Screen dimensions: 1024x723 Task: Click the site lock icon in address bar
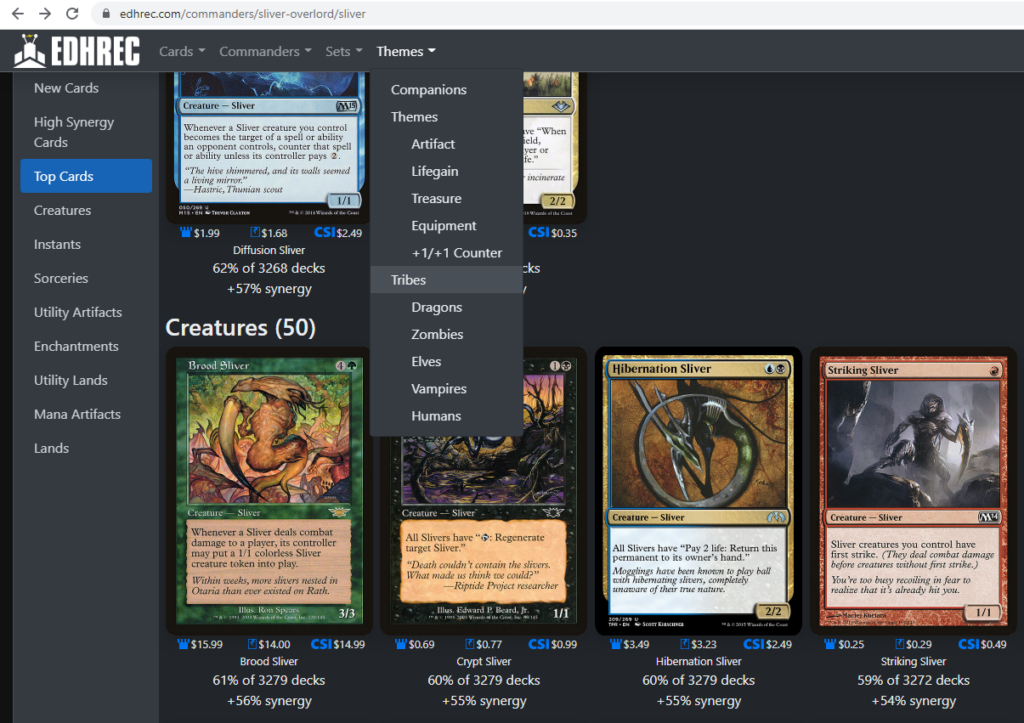(x=106, y=14)
